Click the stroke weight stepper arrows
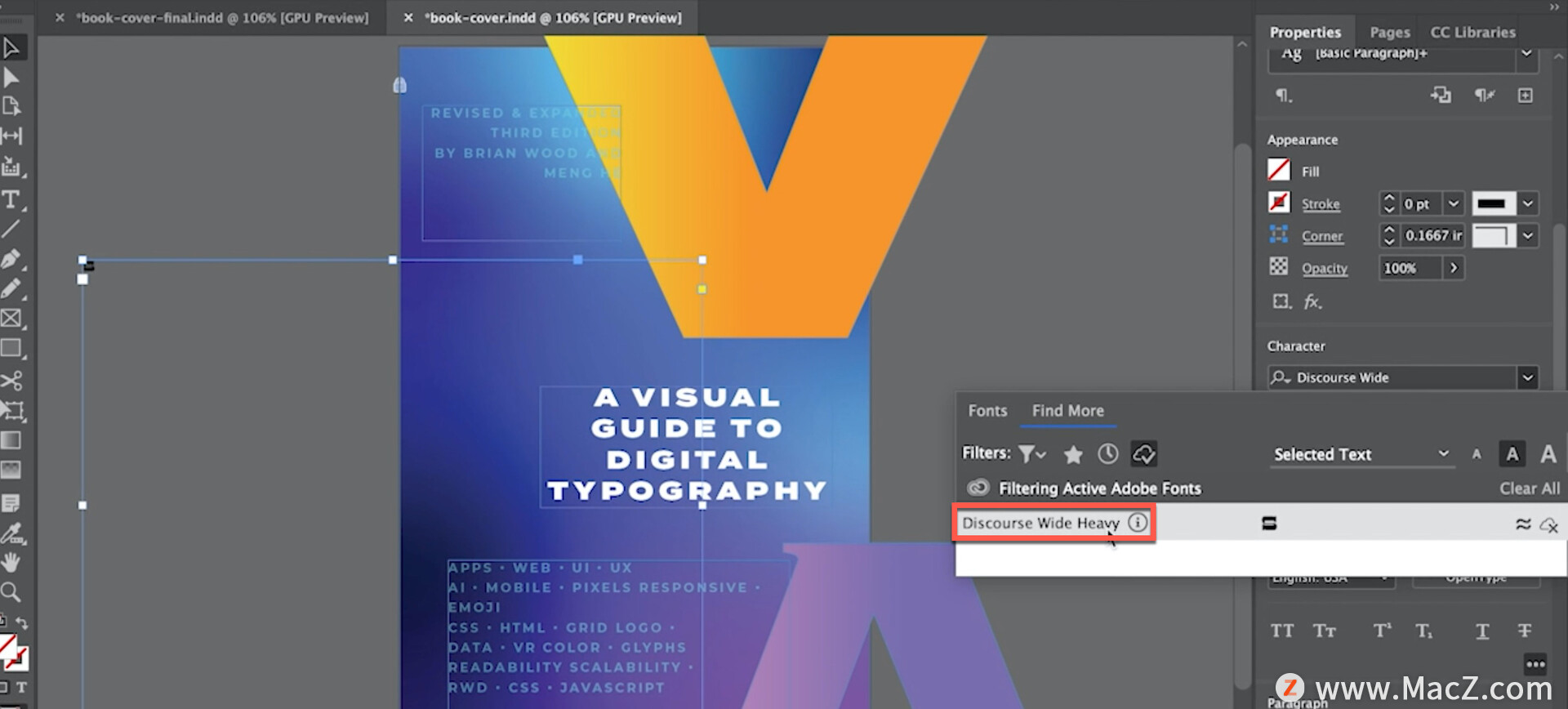 (1388, 203)
